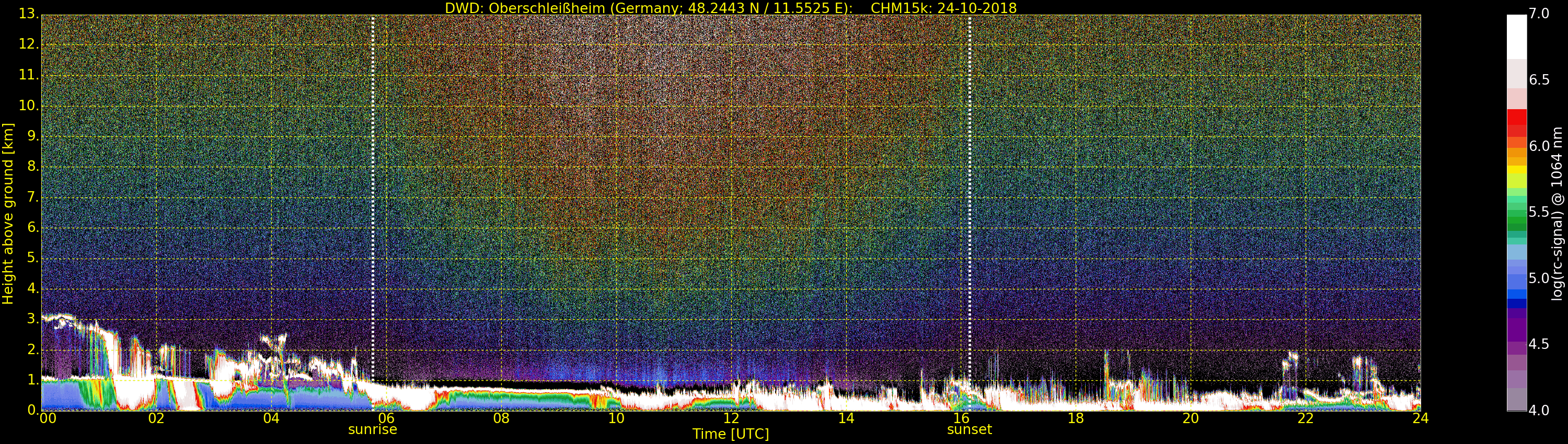Click the 7.0 value on the colorbar scale
Image resolution: width=1568 pixels, height=444 pixels.
point(1539,14)
